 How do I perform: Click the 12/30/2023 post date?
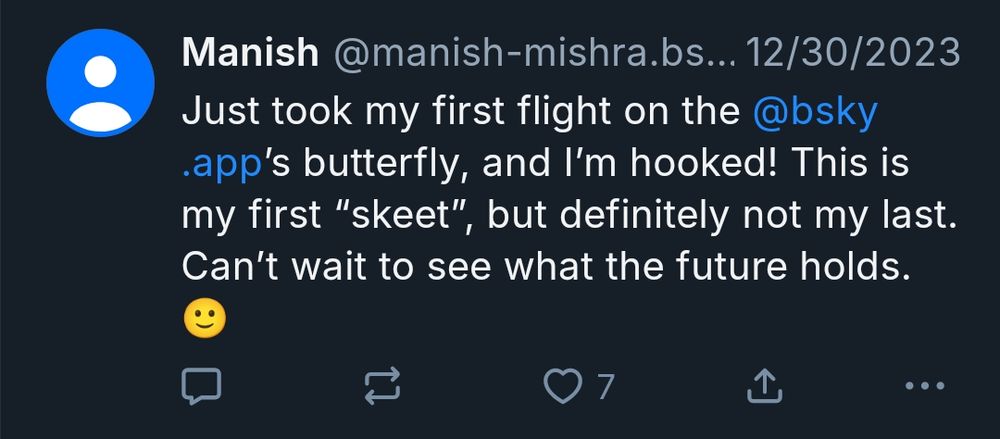pyautogui.click(x=853, y=52)
